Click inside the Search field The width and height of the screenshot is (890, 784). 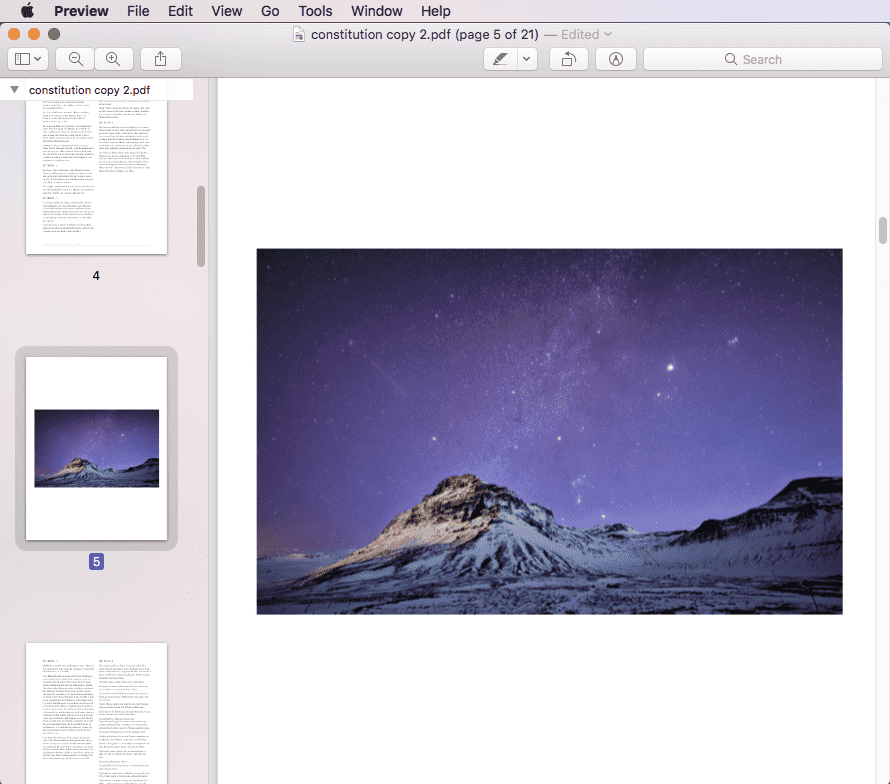coord(762,59)
